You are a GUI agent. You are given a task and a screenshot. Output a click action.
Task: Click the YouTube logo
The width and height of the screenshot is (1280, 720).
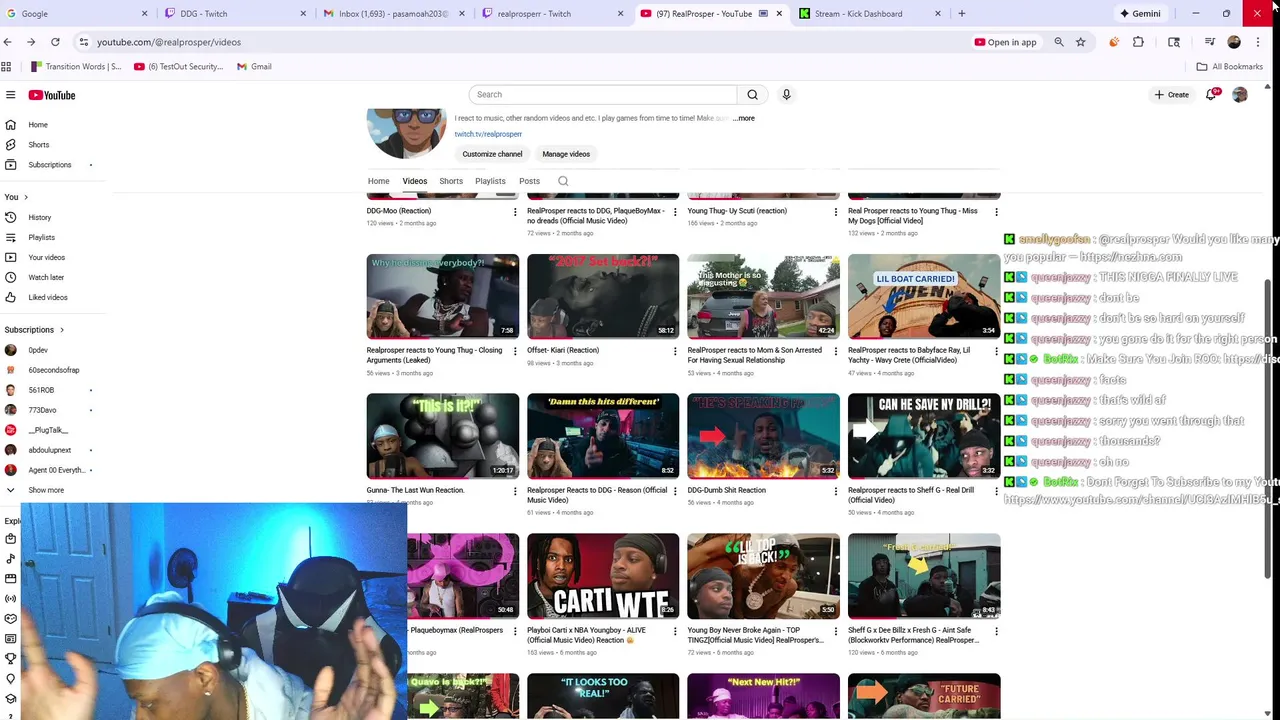(x=52, y=95)
